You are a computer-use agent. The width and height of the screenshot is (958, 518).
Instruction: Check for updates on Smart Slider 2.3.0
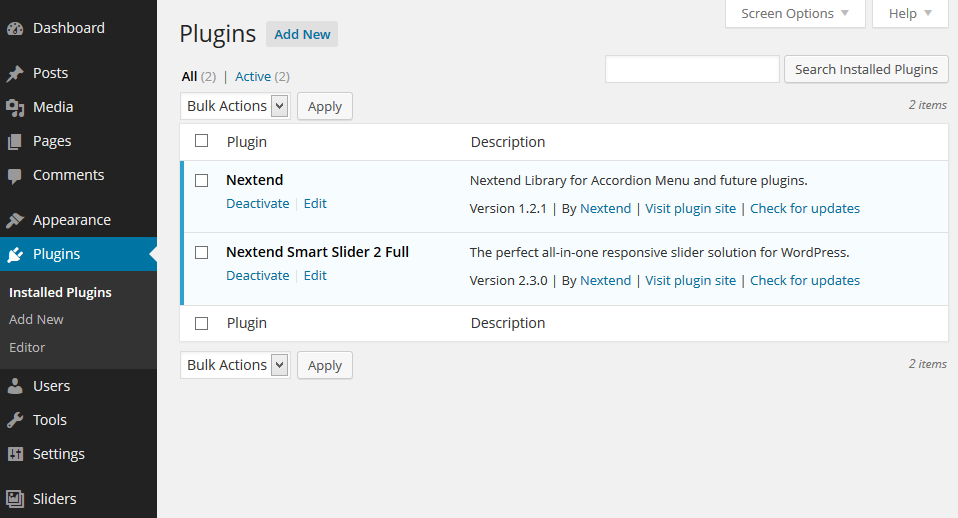click(805, 281)
